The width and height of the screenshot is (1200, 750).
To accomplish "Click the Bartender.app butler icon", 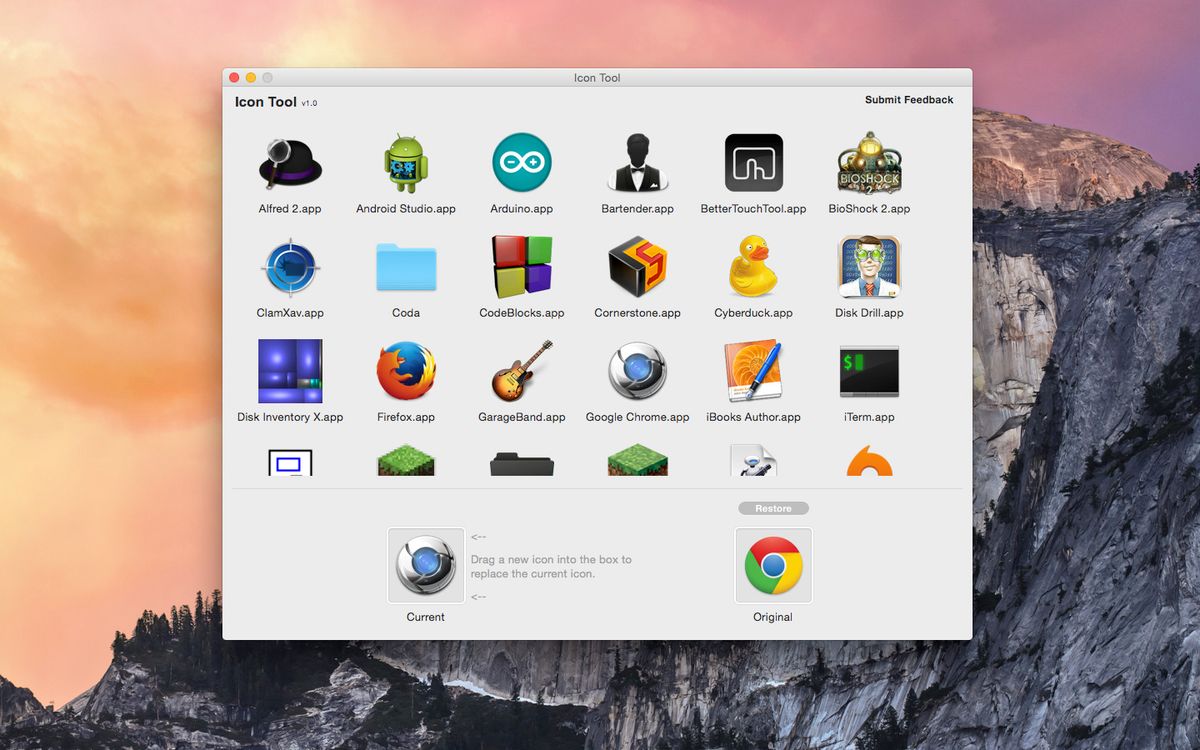I will point(637,163).
